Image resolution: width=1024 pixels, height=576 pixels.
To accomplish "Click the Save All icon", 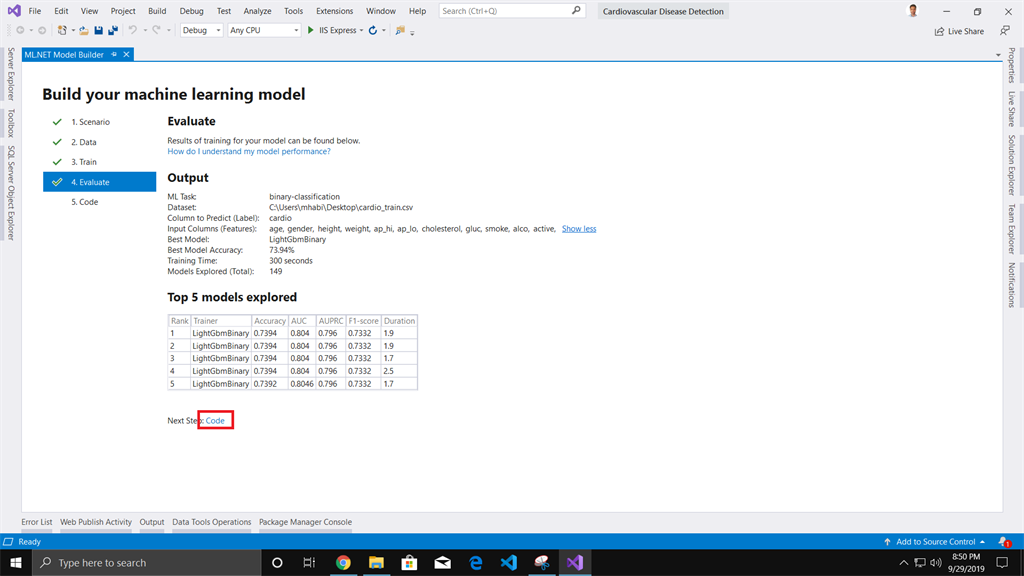I will click(x=113, y=30).
